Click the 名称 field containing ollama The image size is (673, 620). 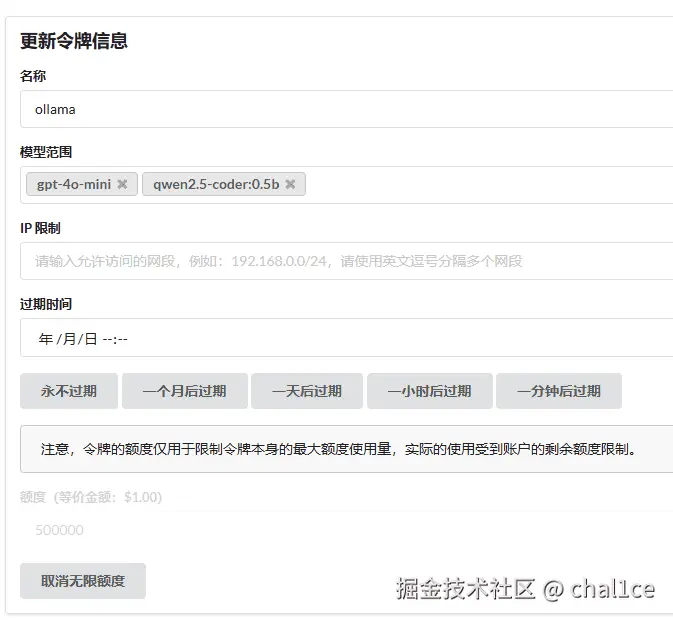pos(346,109)
